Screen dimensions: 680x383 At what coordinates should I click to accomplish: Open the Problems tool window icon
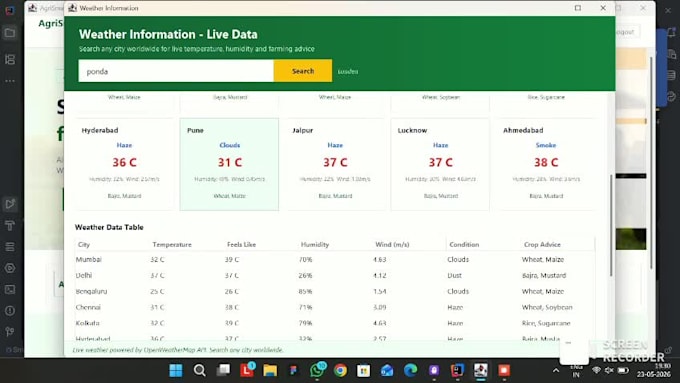coord(10,311)
